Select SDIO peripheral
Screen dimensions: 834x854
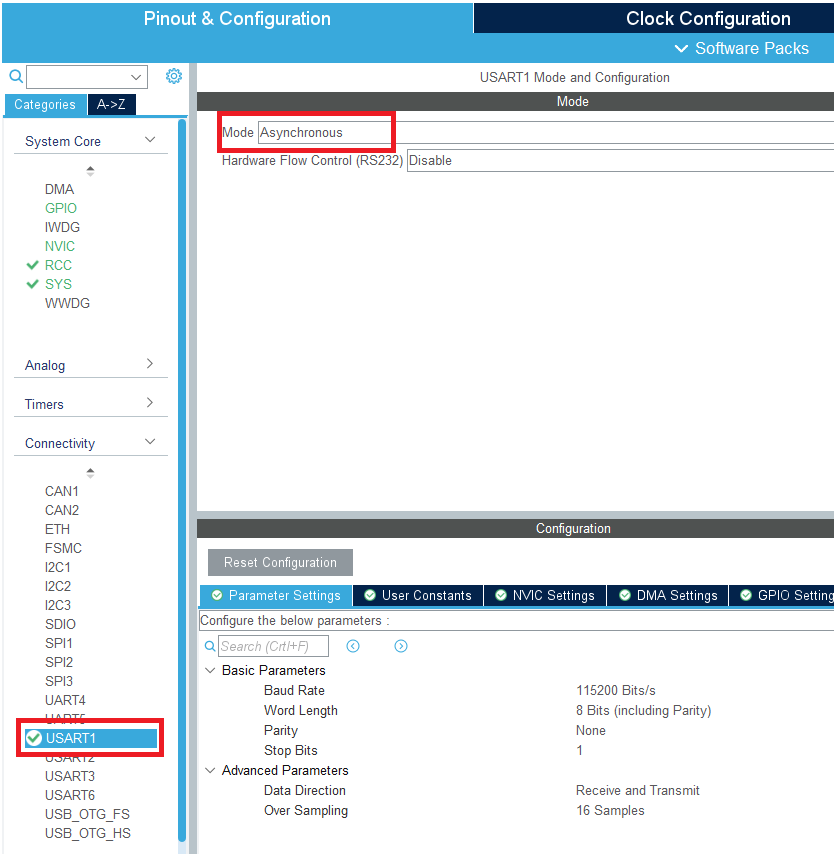(60, 624)
